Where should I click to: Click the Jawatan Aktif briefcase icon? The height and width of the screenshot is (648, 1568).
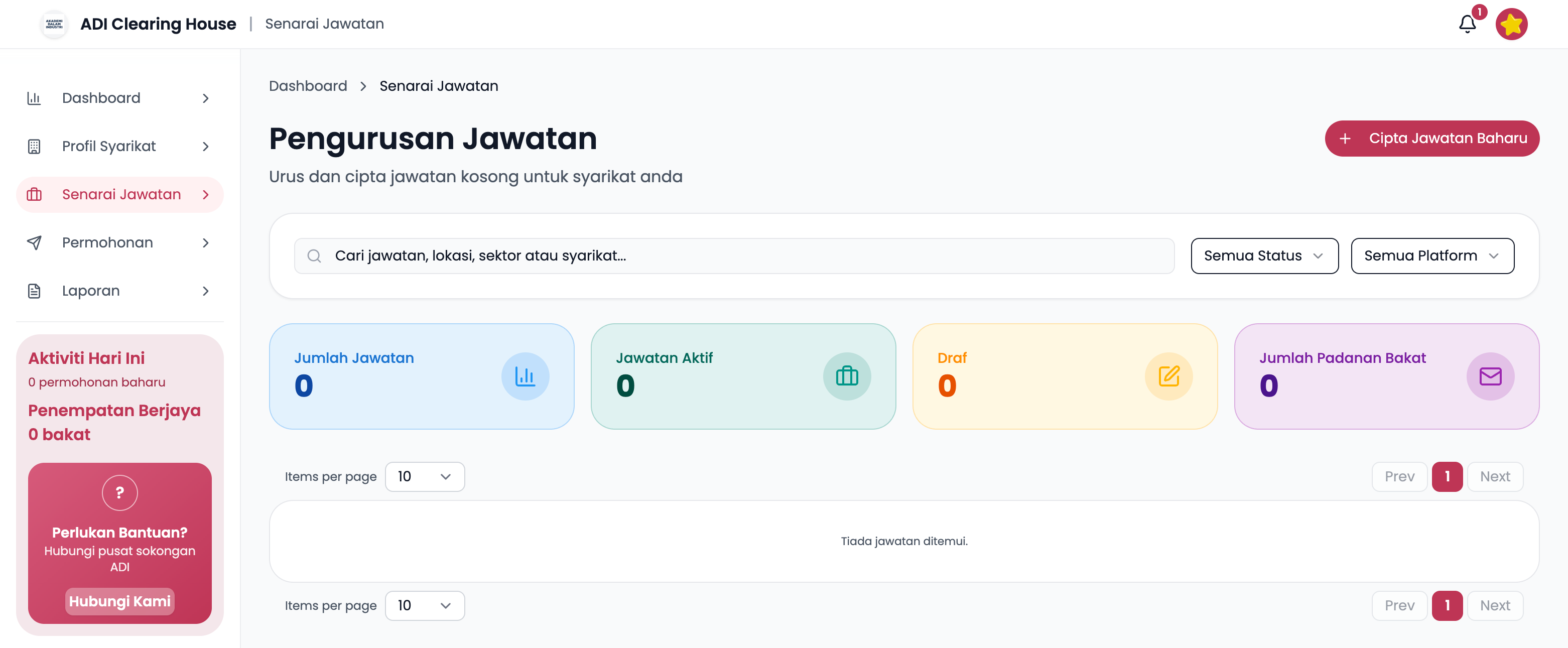(846, 376)
